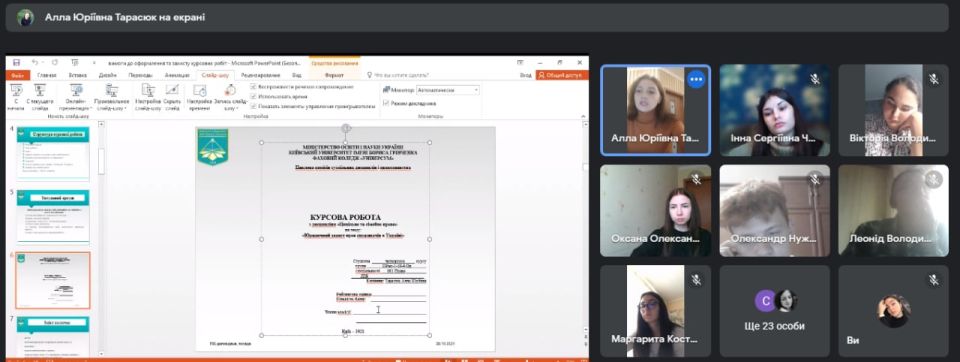Image resolution: width=960 pixels, height=362 pixels.
Task: Click the Hide Slide icon
Action: [172, 97]
